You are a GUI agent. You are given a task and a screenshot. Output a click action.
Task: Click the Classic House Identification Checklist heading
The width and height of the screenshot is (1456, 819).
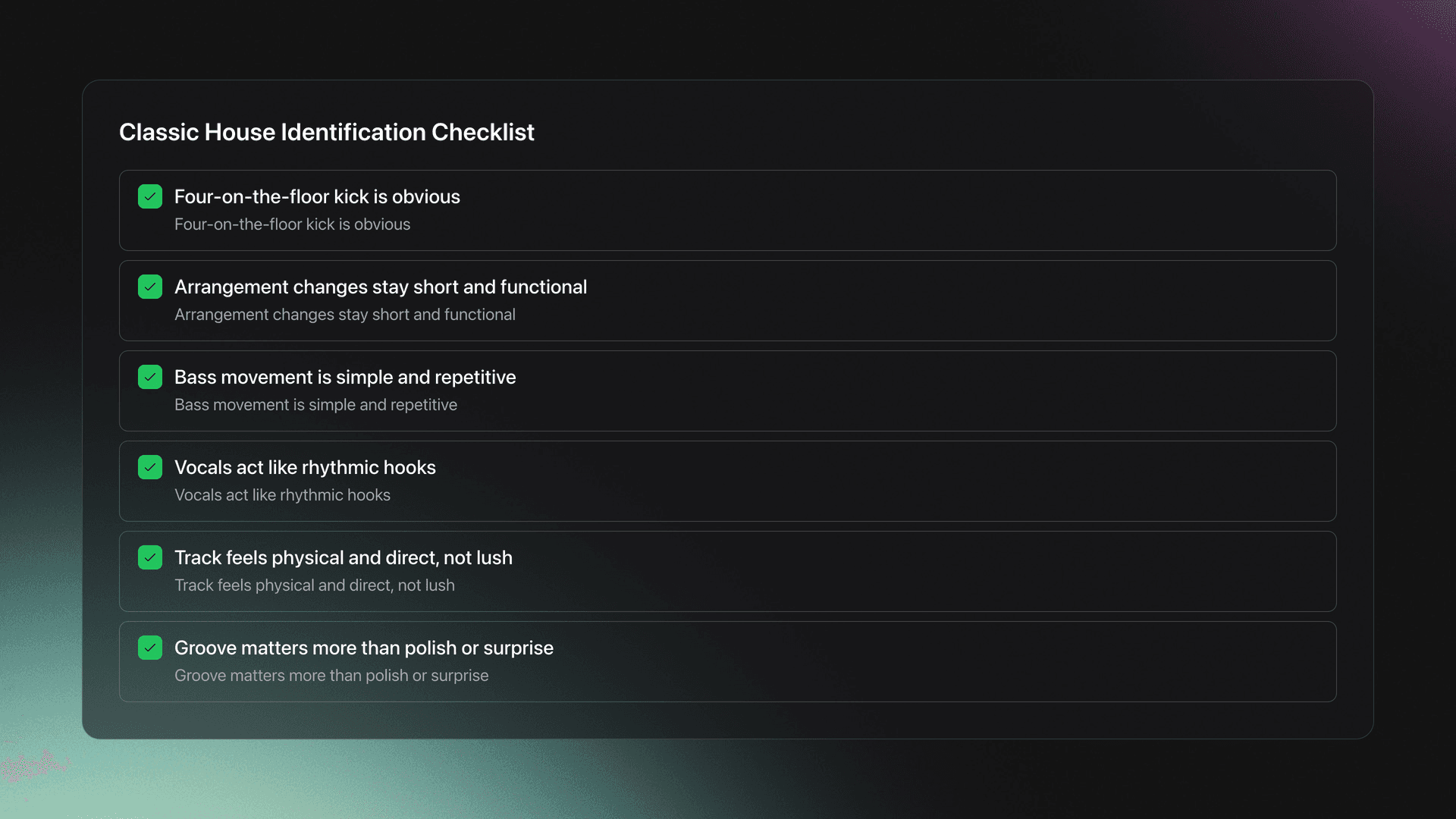326,132
